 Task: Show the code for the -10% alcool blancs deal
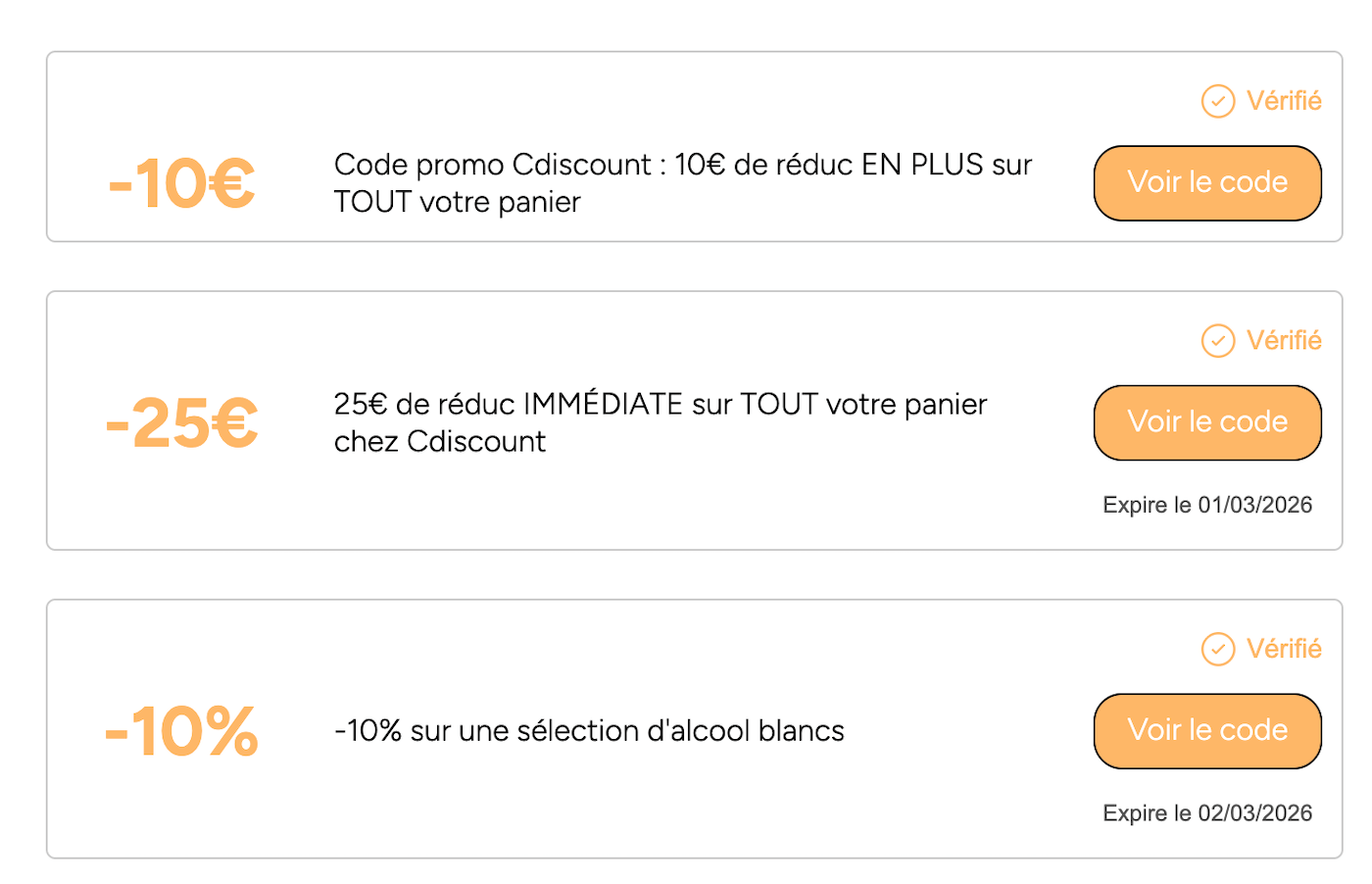point(1206,731)
